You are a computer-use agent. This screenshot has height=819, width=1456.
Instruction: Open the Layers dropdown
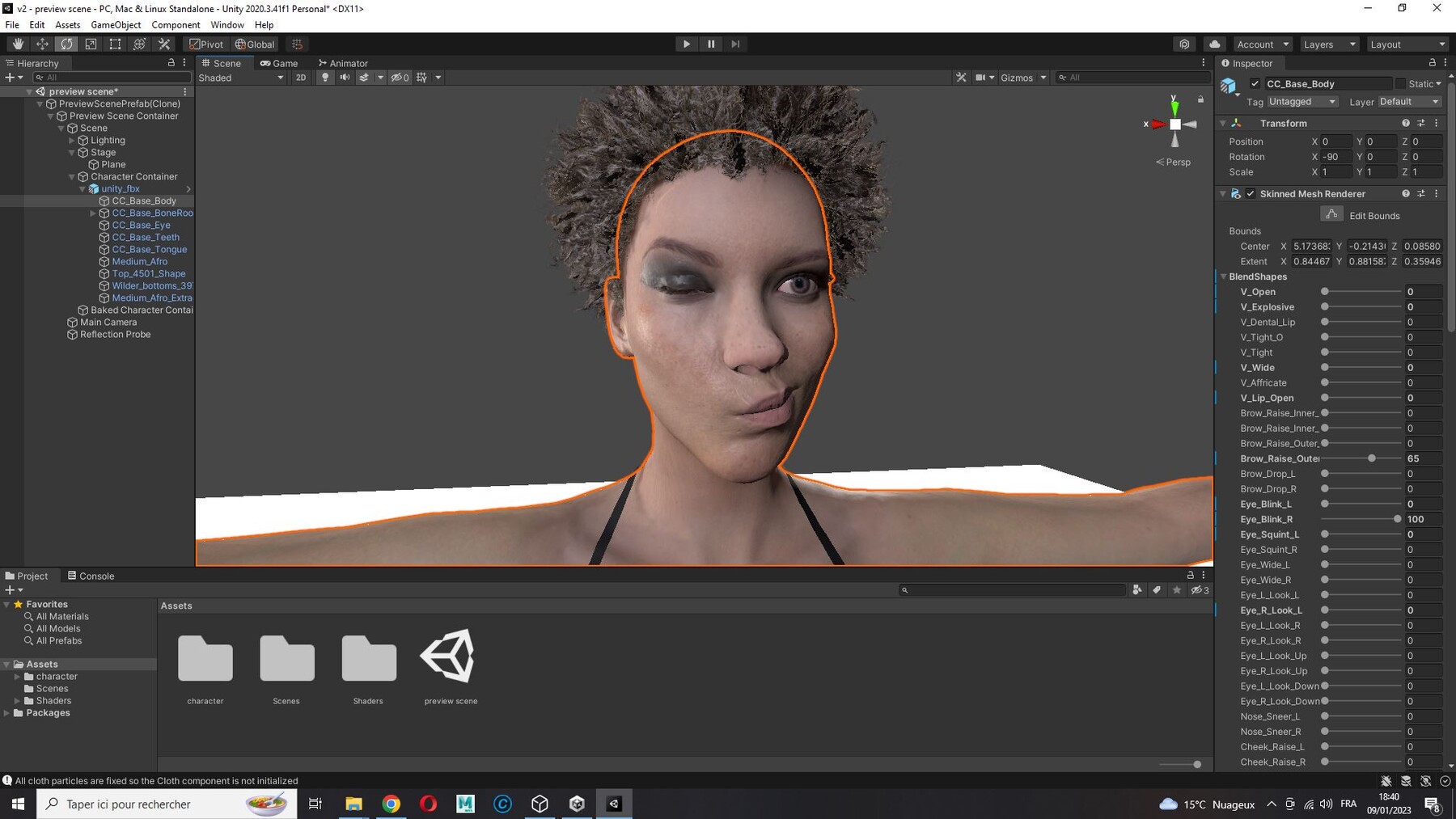click(x=1329, y=44)
